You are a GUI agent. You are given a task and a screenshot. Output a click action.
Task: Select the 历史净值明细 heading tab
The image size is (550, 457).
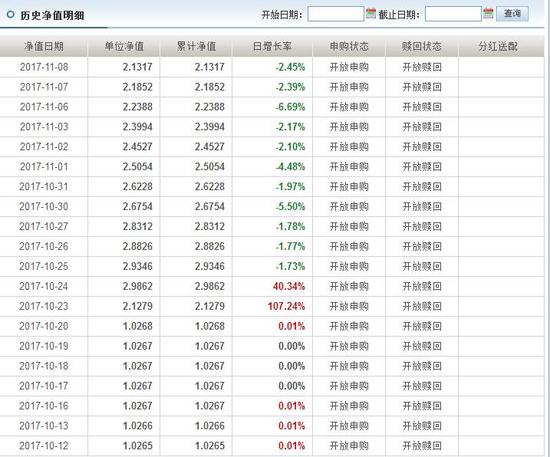pyautogui.click(x=52, y=15)
